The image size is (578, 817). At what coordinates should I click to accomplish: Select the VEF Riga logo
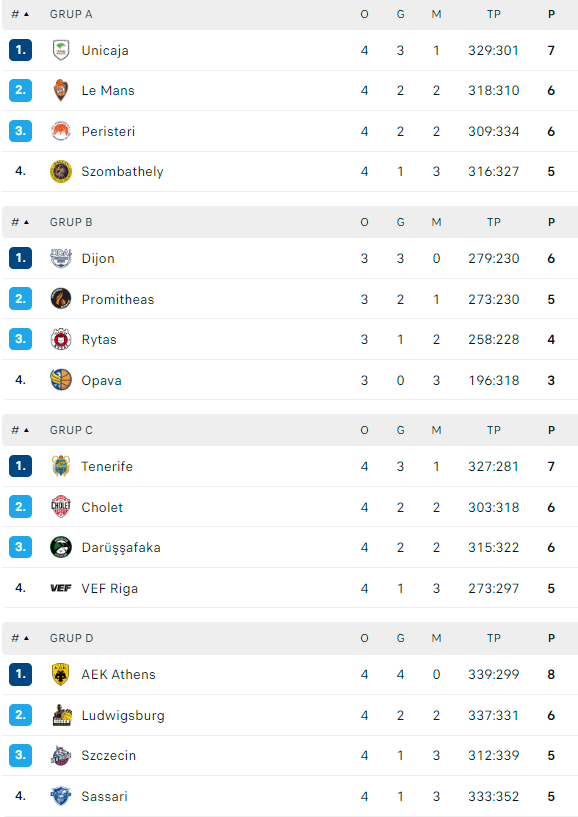(61, 588)
